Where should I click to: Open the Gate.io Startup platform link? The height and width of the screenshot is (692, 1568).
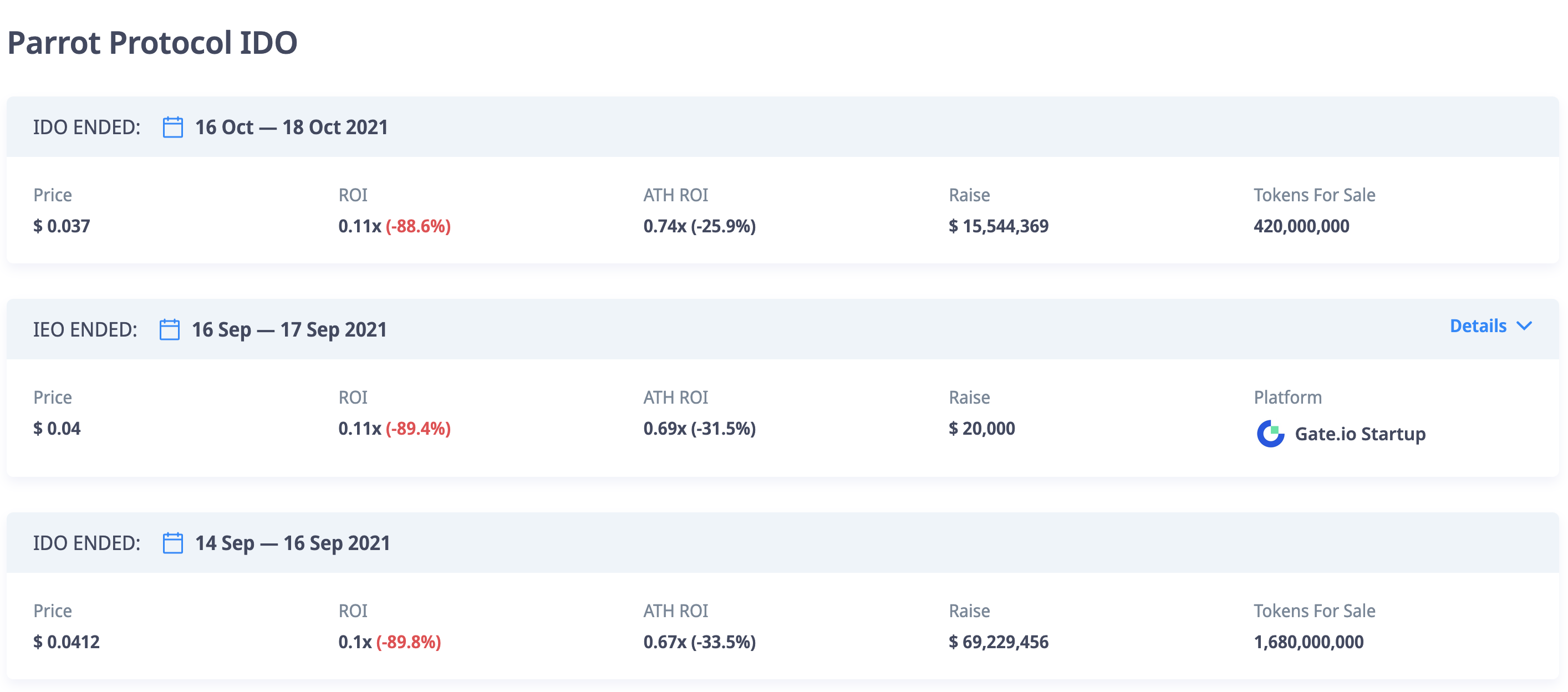coord(1360,434)
